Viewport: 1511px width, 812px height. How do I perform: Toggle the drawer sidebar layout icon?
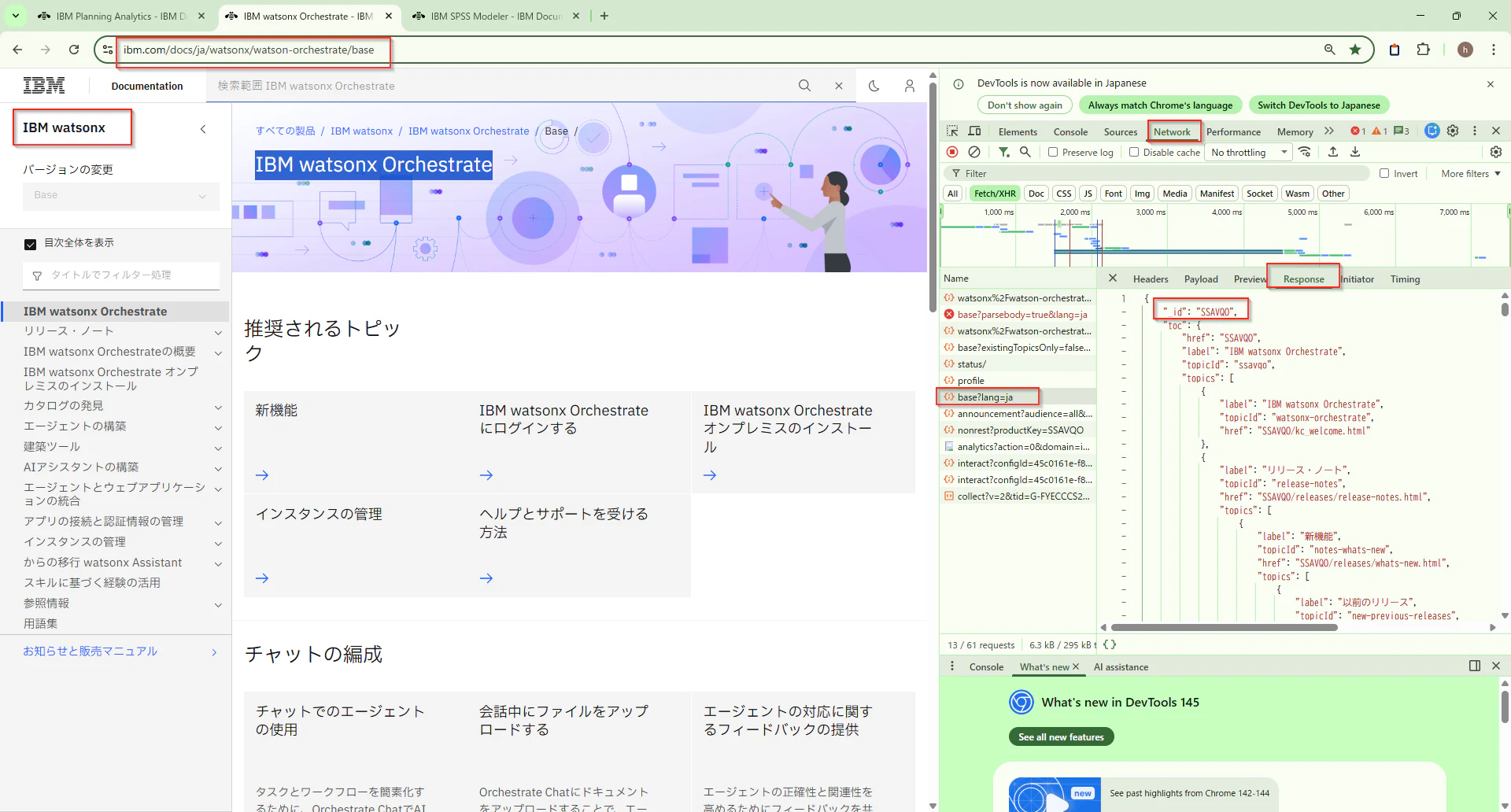(1475, 666)
